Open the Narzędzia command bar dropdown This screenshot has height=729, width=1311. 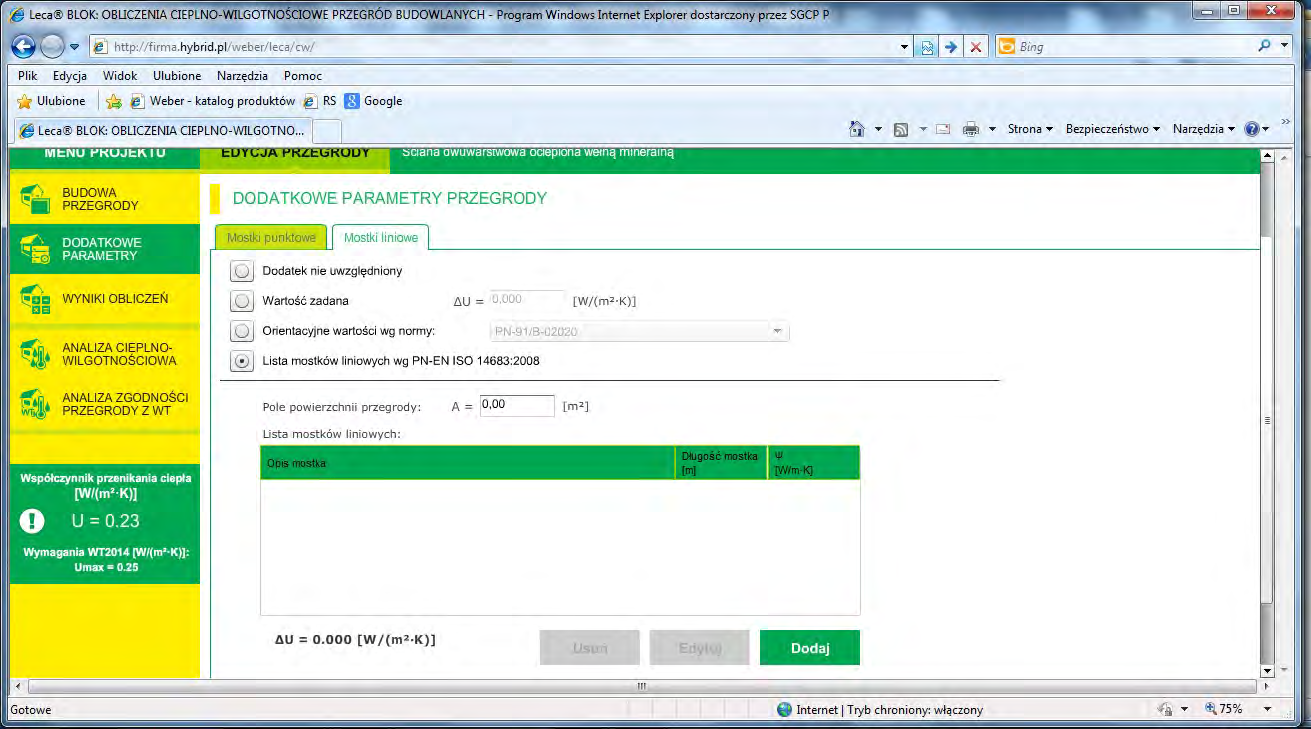coord(1204,129)
